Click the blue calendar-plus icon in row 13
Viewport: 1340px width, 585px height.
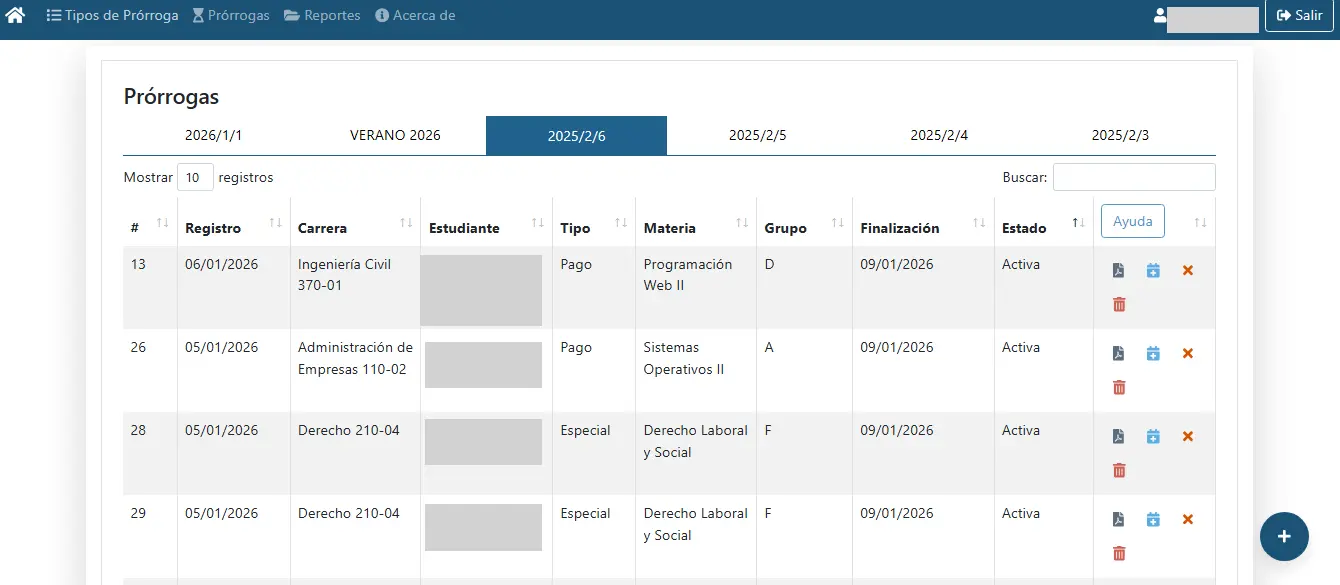1153,271
